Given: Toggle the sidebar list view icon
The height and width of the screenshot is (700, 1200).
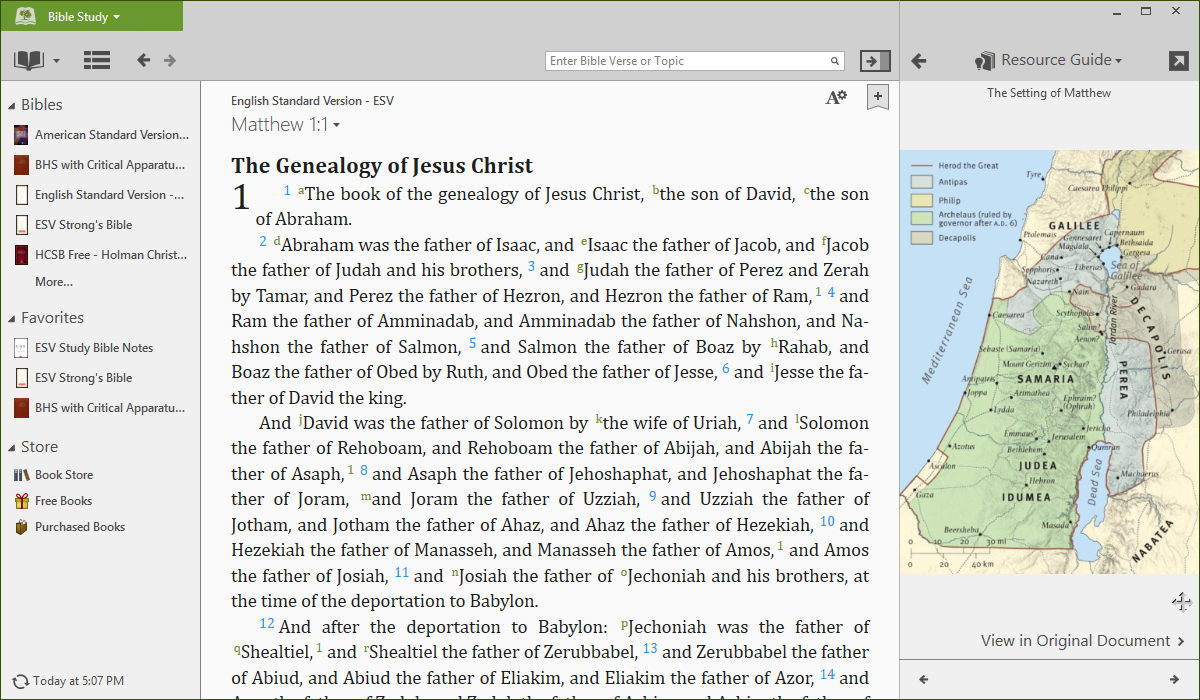Looking at the screenshot, I should [x=97, y=61].
